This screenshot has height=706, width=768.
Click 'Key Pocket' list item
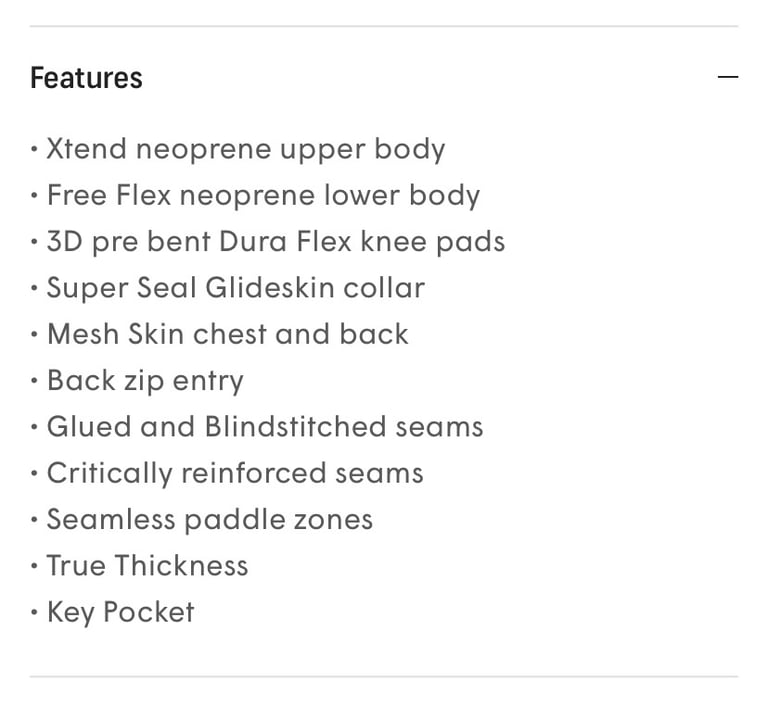120,612
